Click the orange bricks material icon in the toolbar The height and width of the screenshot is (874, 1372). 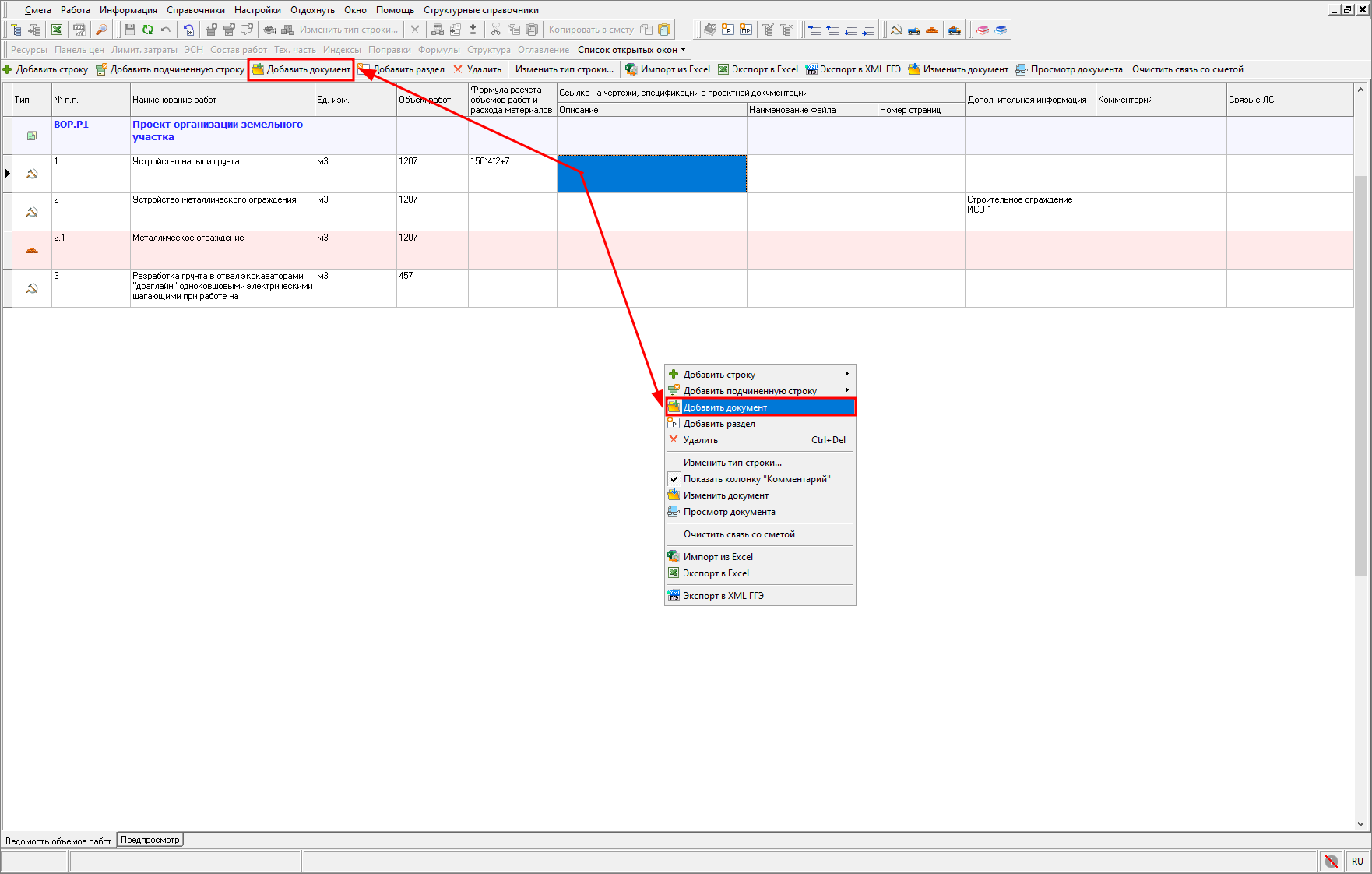tap(932, 30)
